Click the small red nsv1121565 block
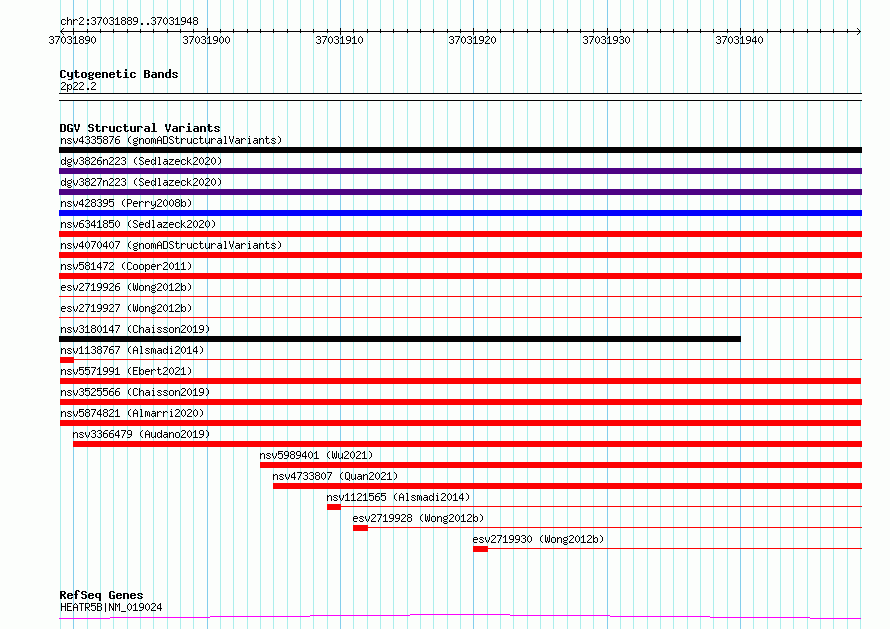This screenshot has height=629, width=890. click(x=334, y=507)
